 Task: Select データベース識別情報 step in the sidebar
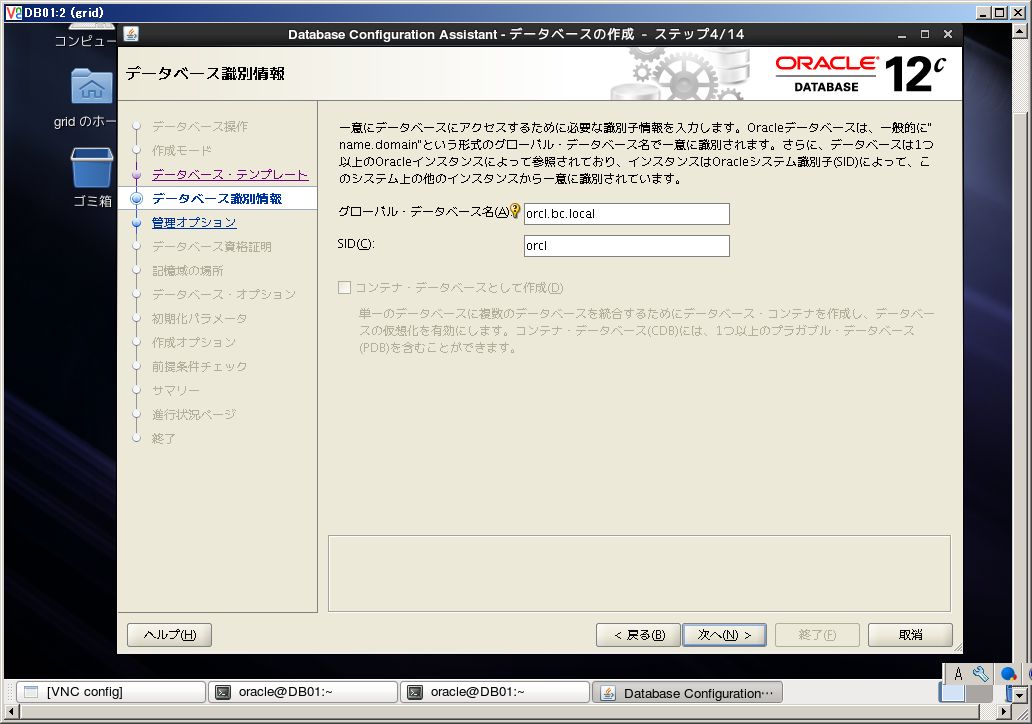[x=217, y=199]
